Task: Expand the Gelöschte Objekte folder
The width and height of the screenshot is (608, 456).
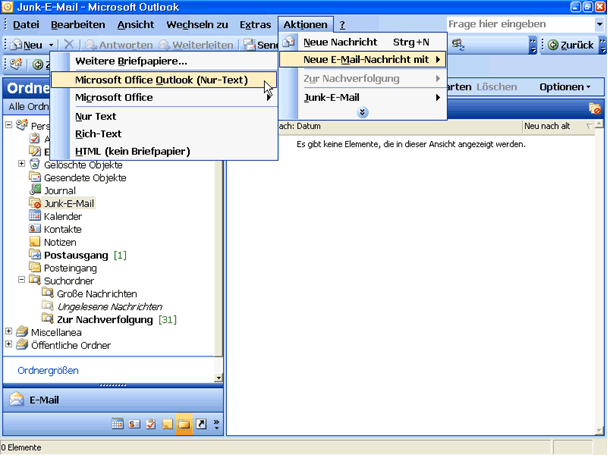Action: pyautogui.click(x=21, y=164)
